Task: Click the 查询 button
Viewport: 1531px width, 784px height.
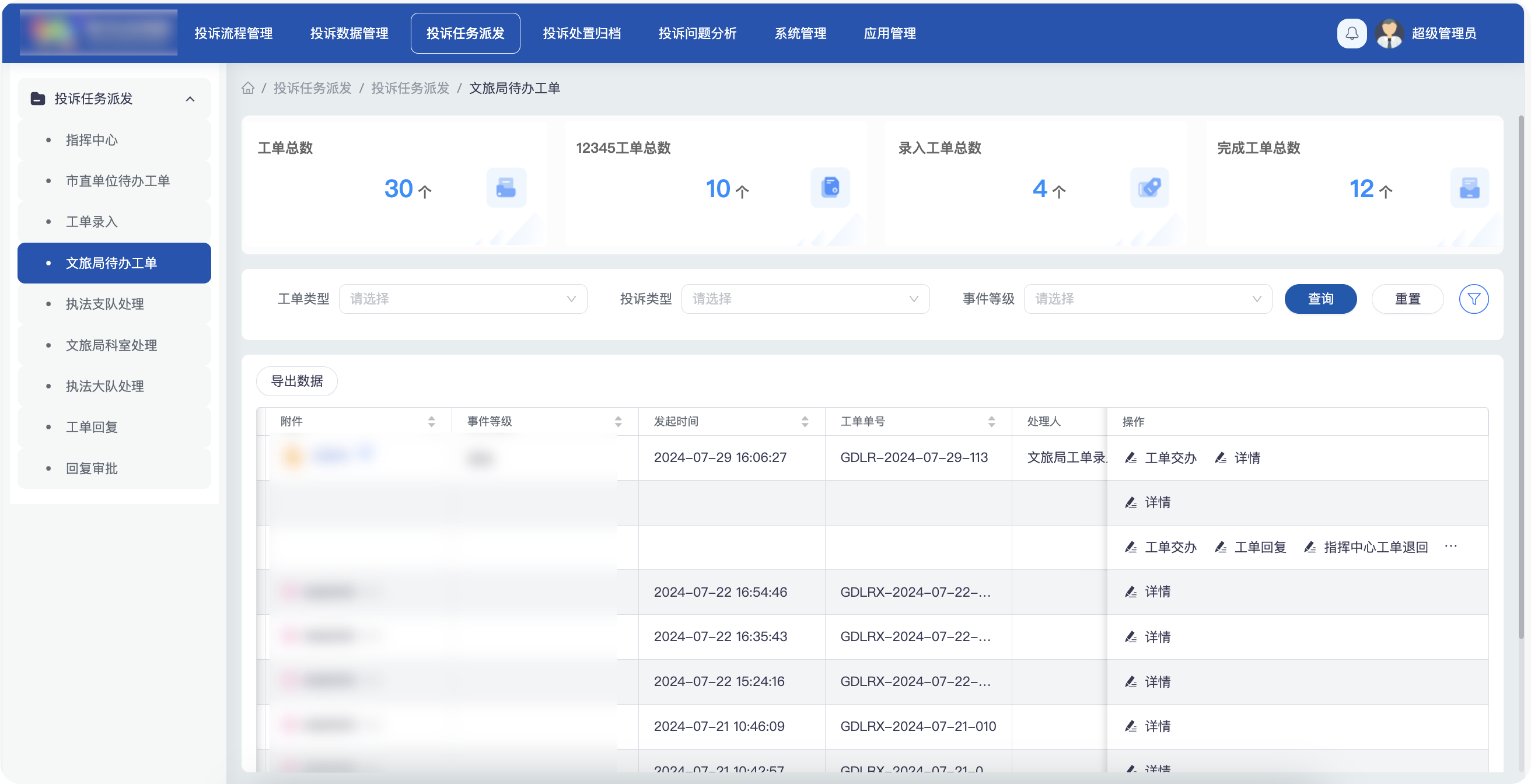Action: tap(1320, 299)
